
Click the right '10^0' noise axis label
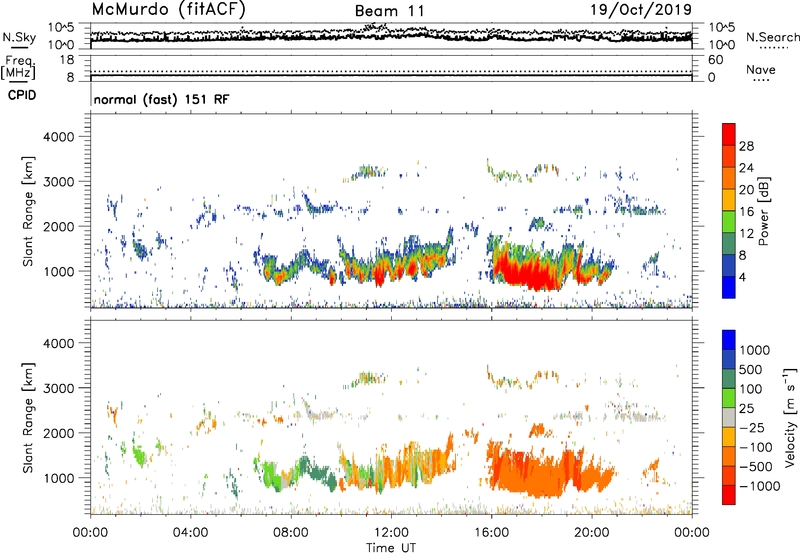(721, 45)
